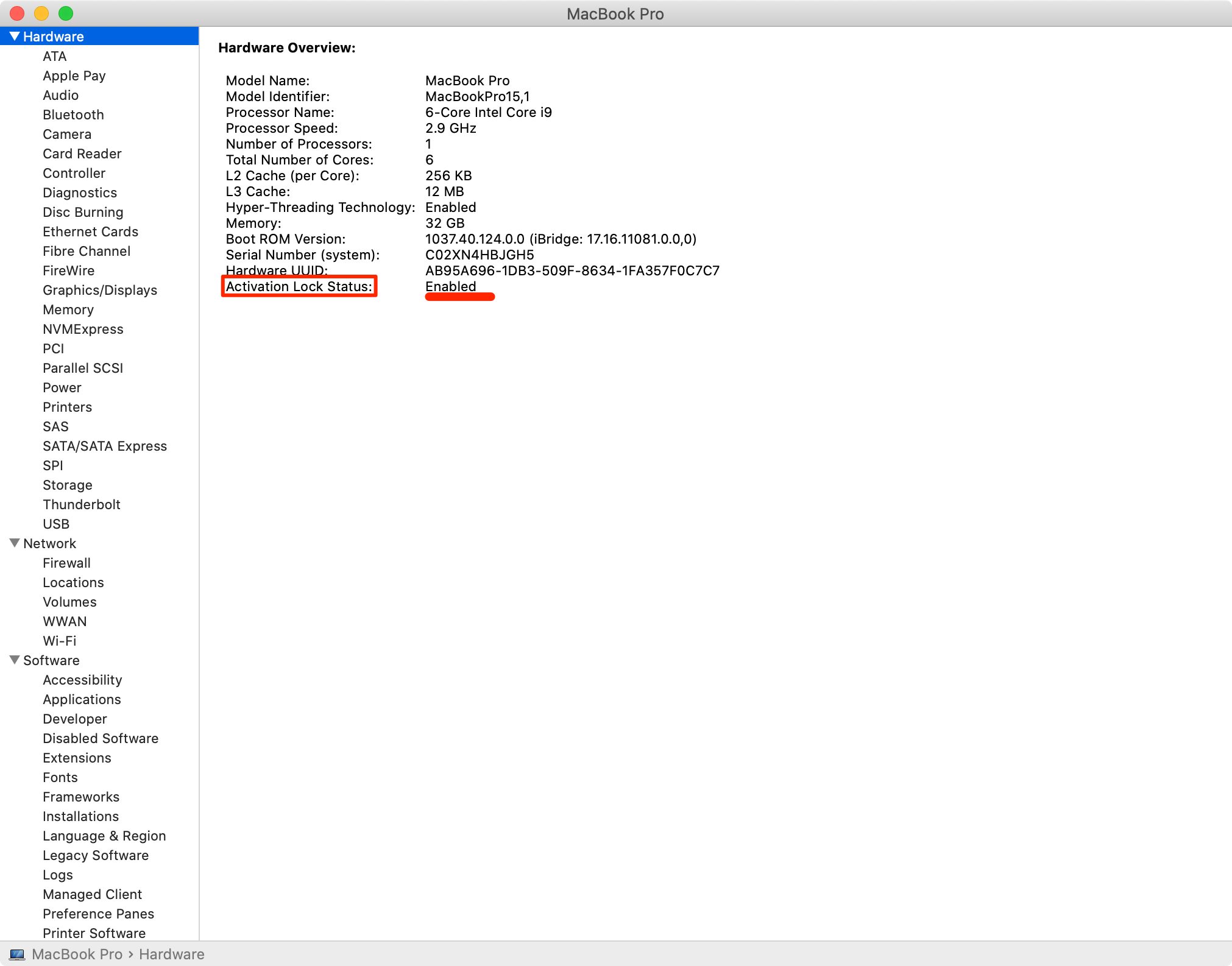The width and height of the screenshot is (1232, 966).
Task: Select Disabled Software entry
Action: [x=101, y=738]
